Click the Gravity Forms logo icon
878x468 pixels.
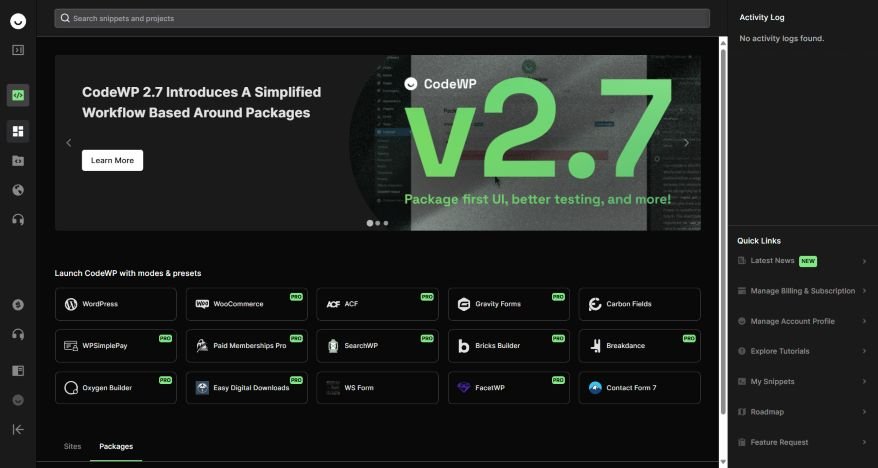pos(464,304)
